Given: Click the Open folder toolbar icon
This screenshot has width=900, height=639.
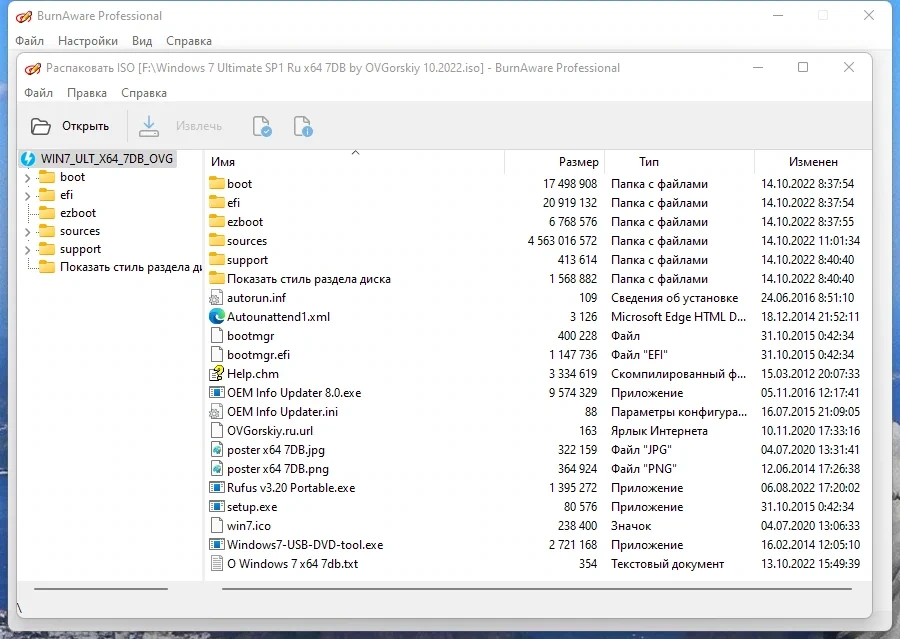Looking at the screenshot, I should point(40,126).
